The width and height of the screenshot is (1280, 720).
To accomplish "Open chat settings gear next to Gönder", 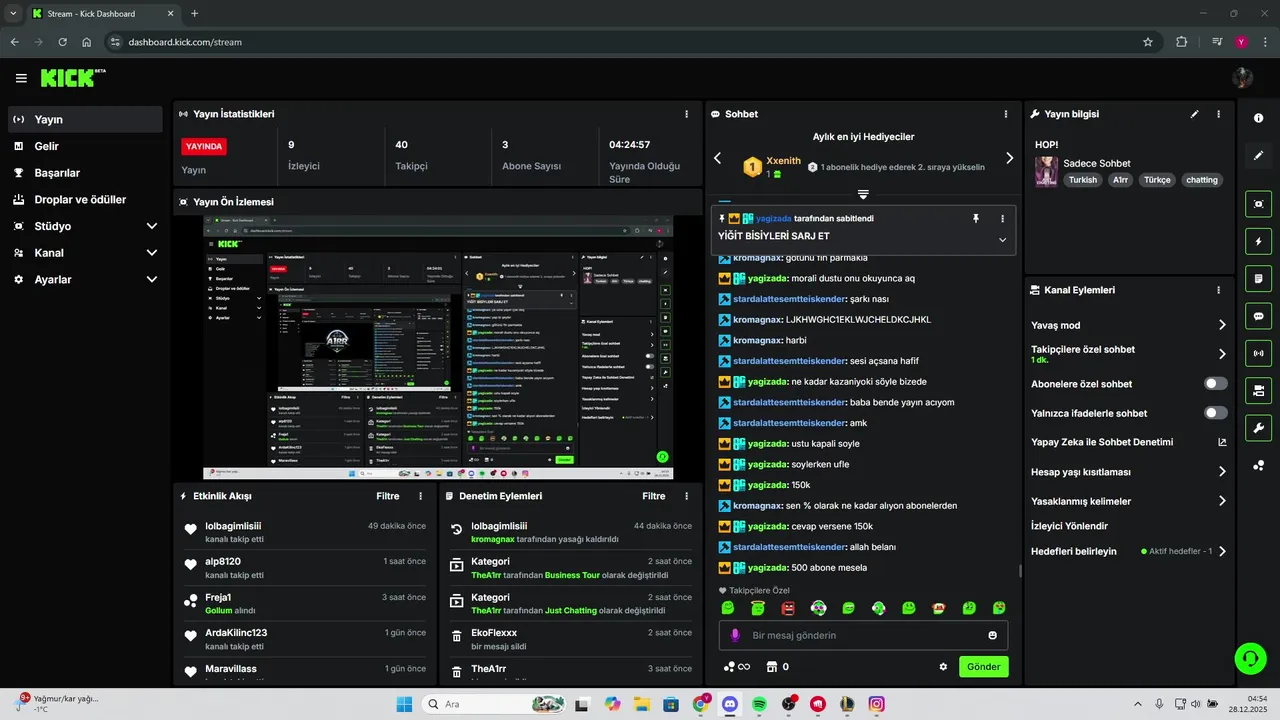I will click(943, 667).
